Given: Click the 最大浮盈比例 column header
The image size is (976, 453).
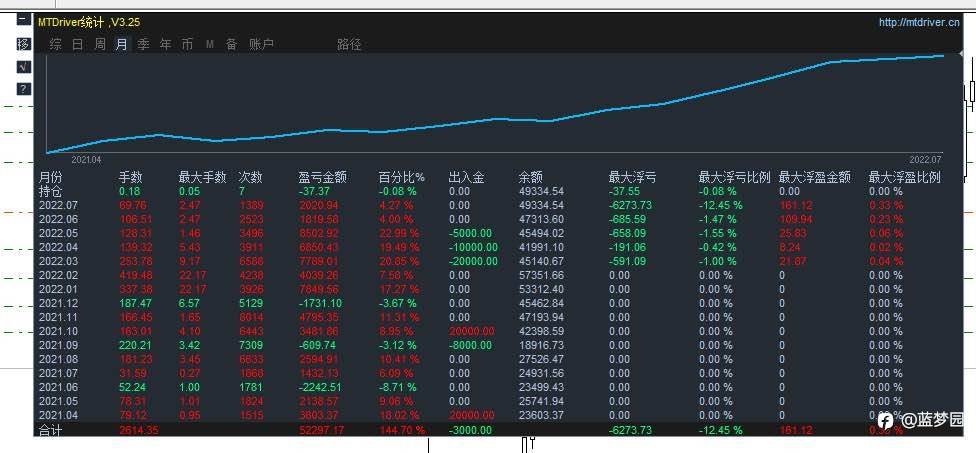Looking at the screenshot, I should tap(904, 177).
